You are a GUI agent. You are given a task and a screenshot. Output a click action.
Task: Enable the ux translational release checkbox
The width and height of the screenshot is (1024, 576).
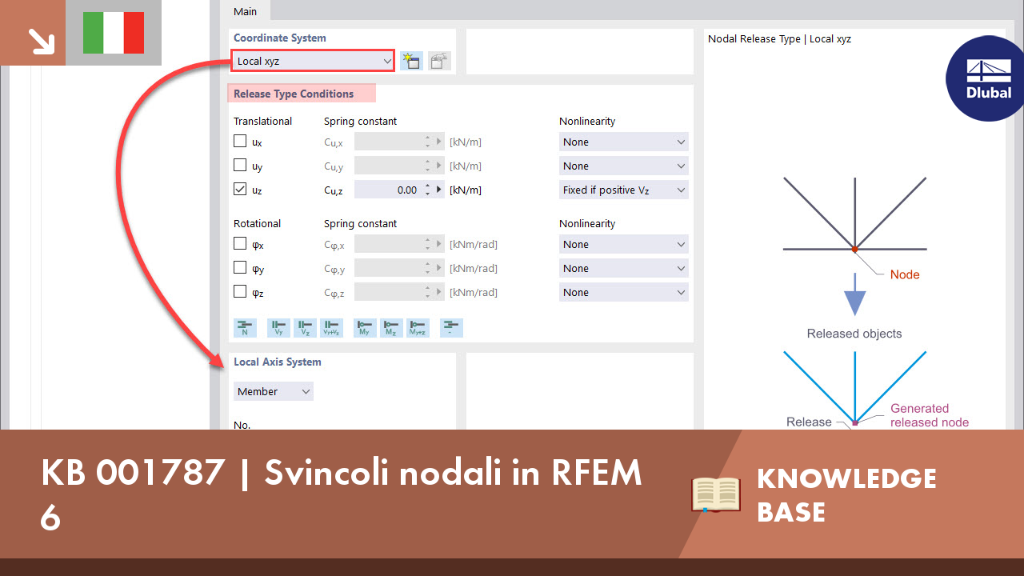click(x=240, y=141)
